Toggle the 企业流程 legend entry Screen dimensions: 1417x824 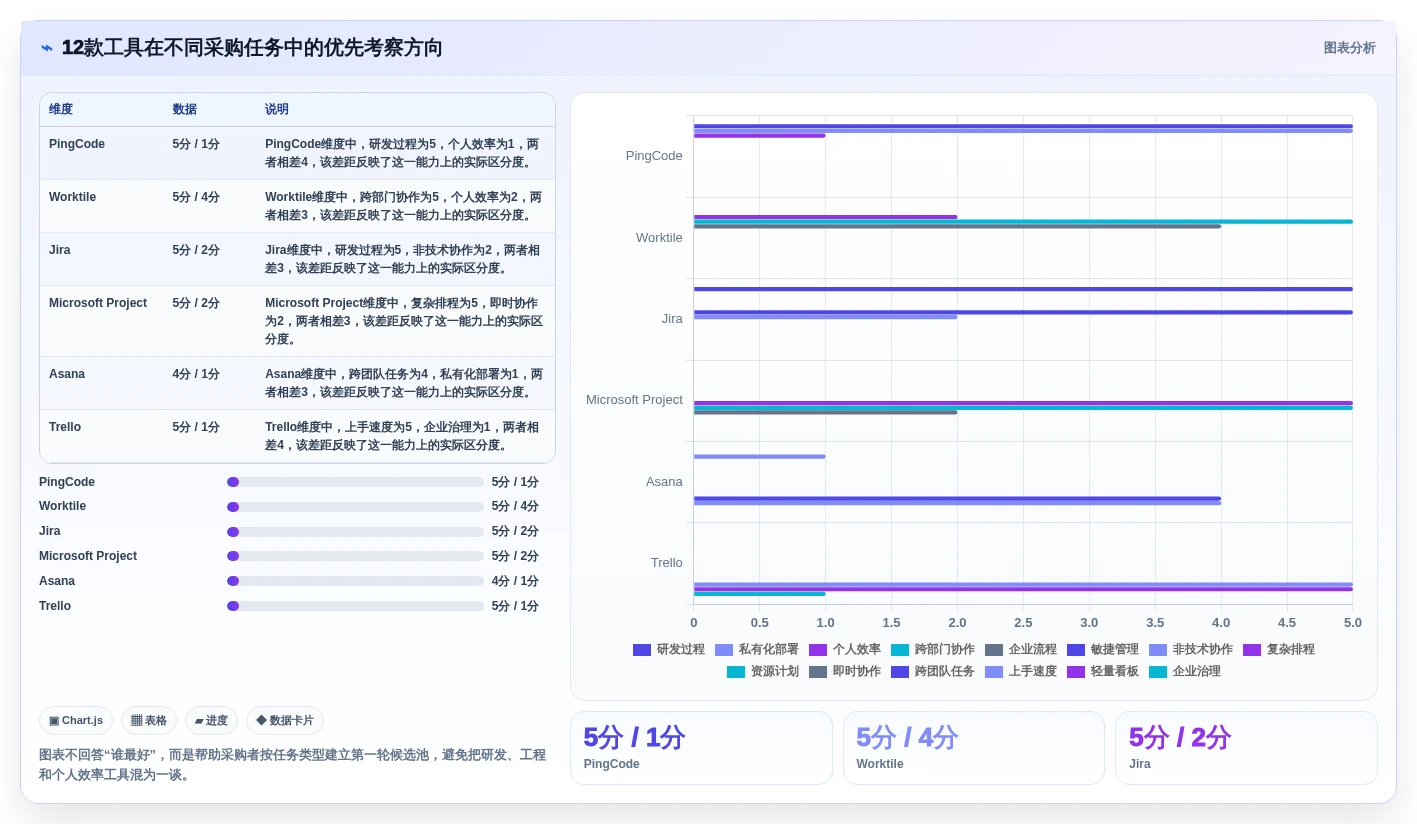click(x=1021, y=649)
